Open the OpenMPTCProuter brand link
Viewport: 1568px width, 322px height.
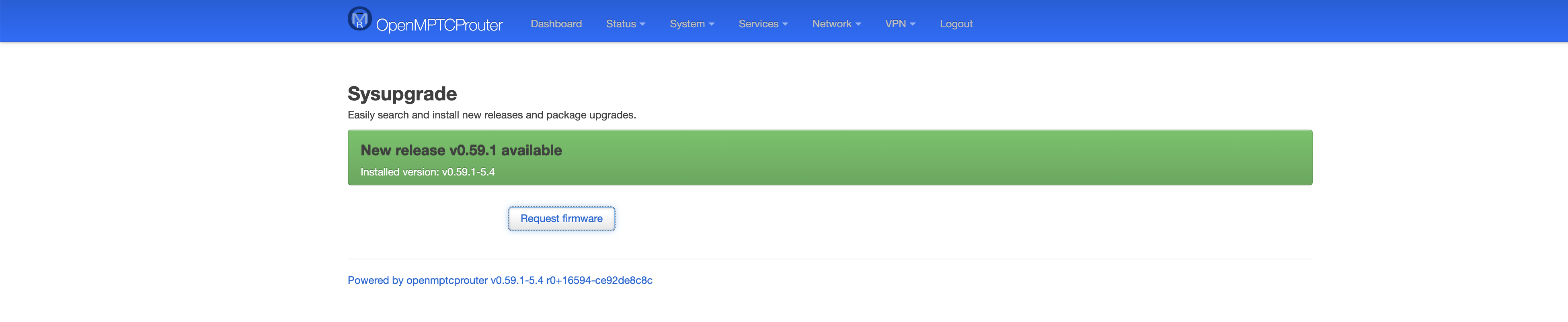[439, 25]
